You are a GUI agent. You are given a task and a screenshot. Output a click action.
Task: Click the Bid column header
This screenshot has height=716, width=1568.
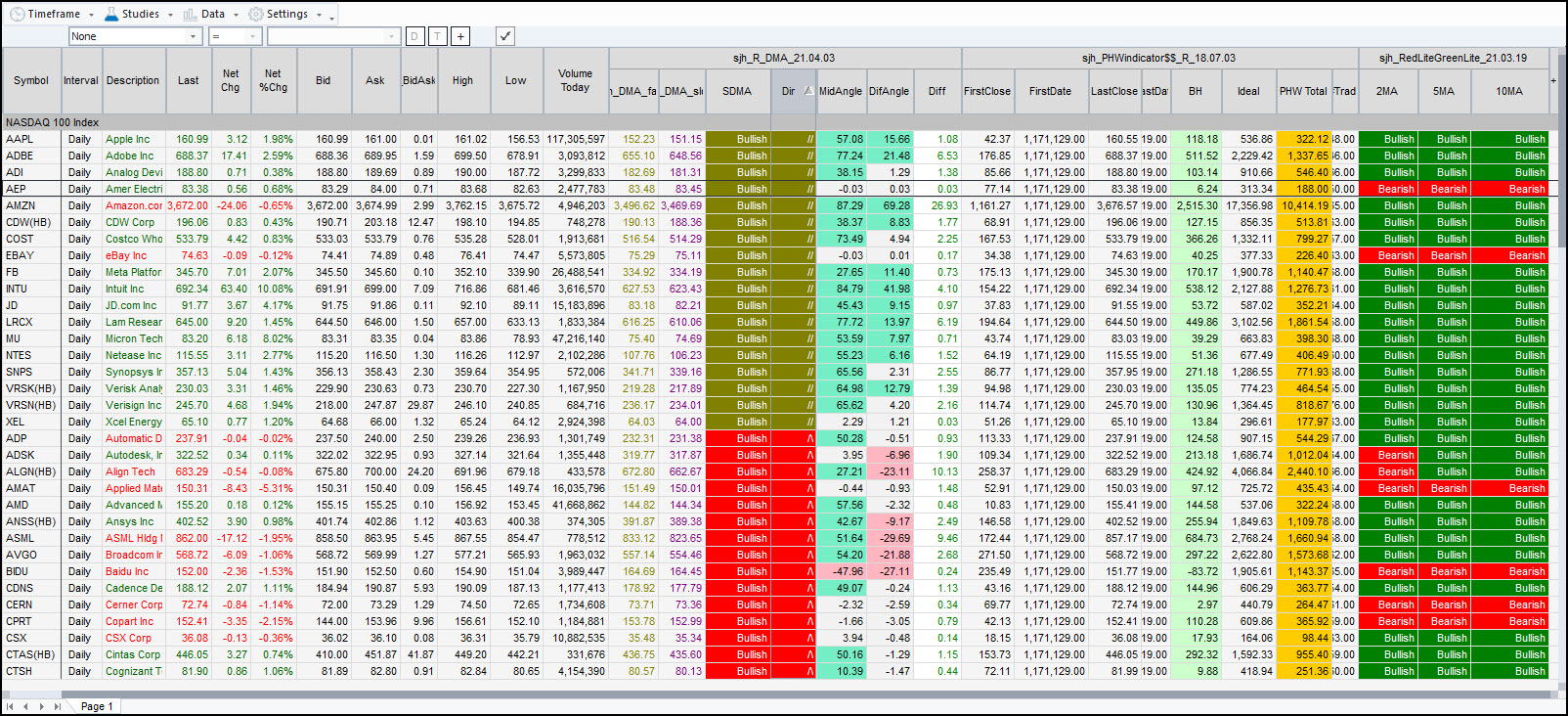click(x=324, y=80)
